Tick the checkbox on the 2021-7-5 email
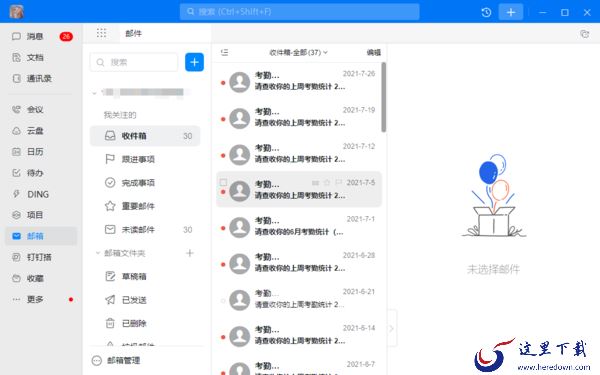This screenshot has width=600, height=375. coord(223,183)
